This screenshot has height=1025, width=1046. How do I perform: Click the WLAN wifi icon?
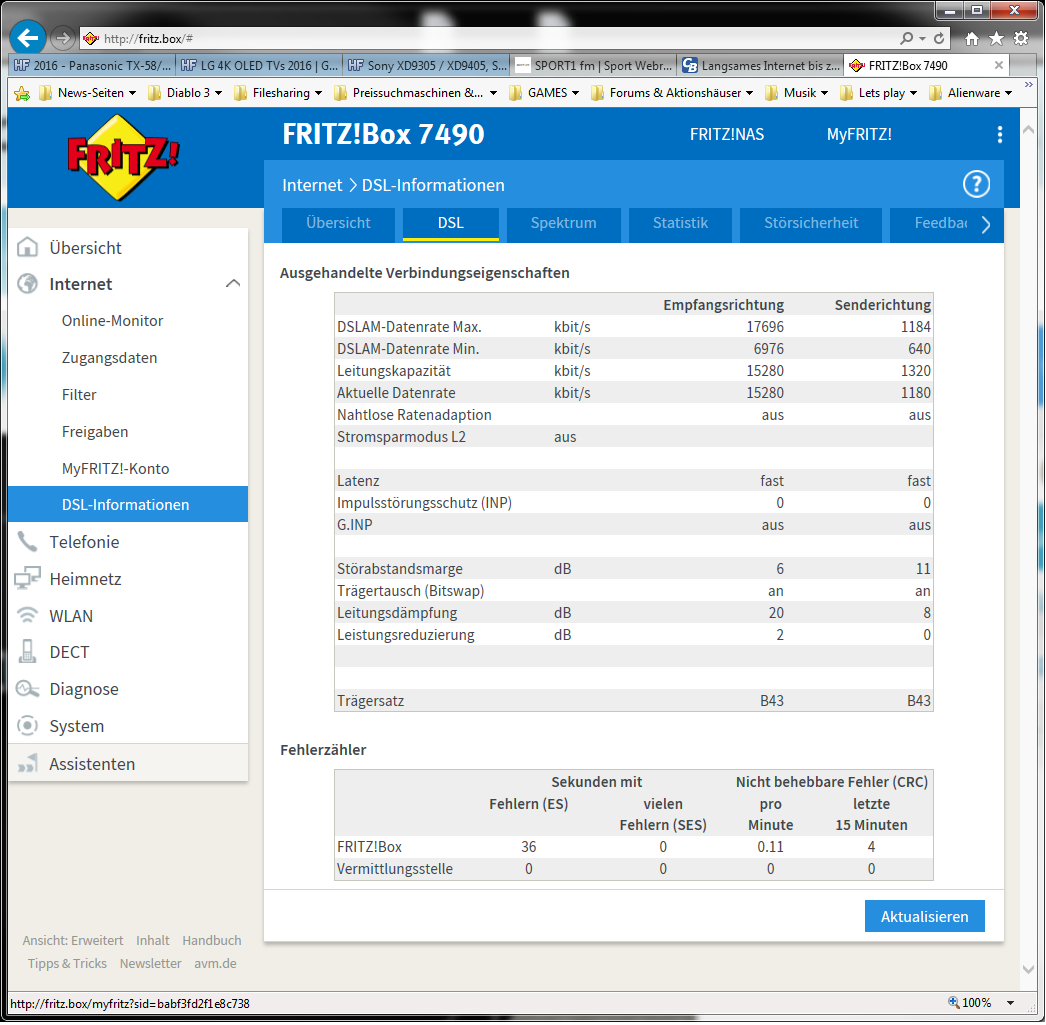(27, 616)
